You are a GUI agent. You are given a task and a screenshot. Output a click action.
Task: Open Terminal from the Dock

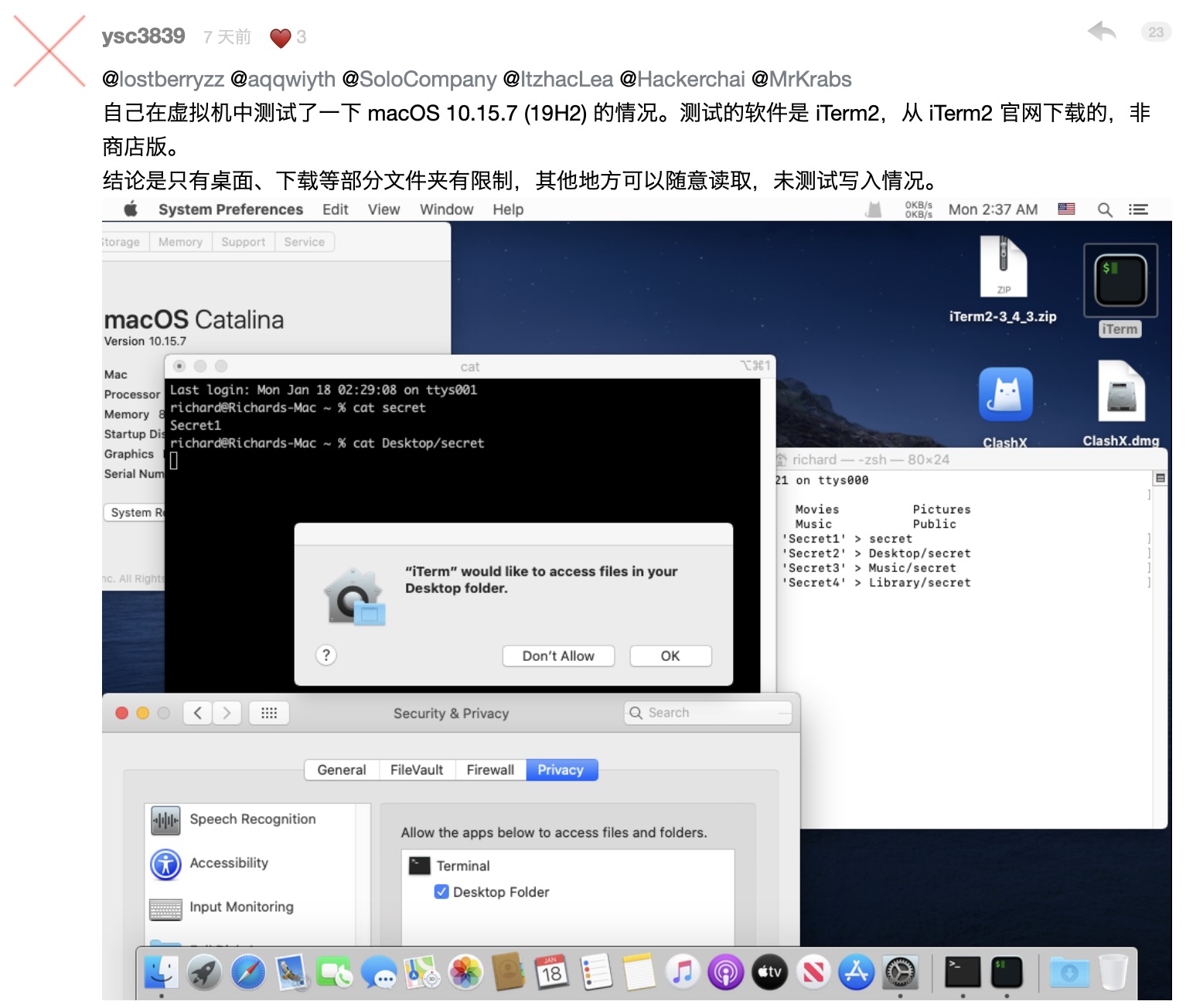[963, 972]
